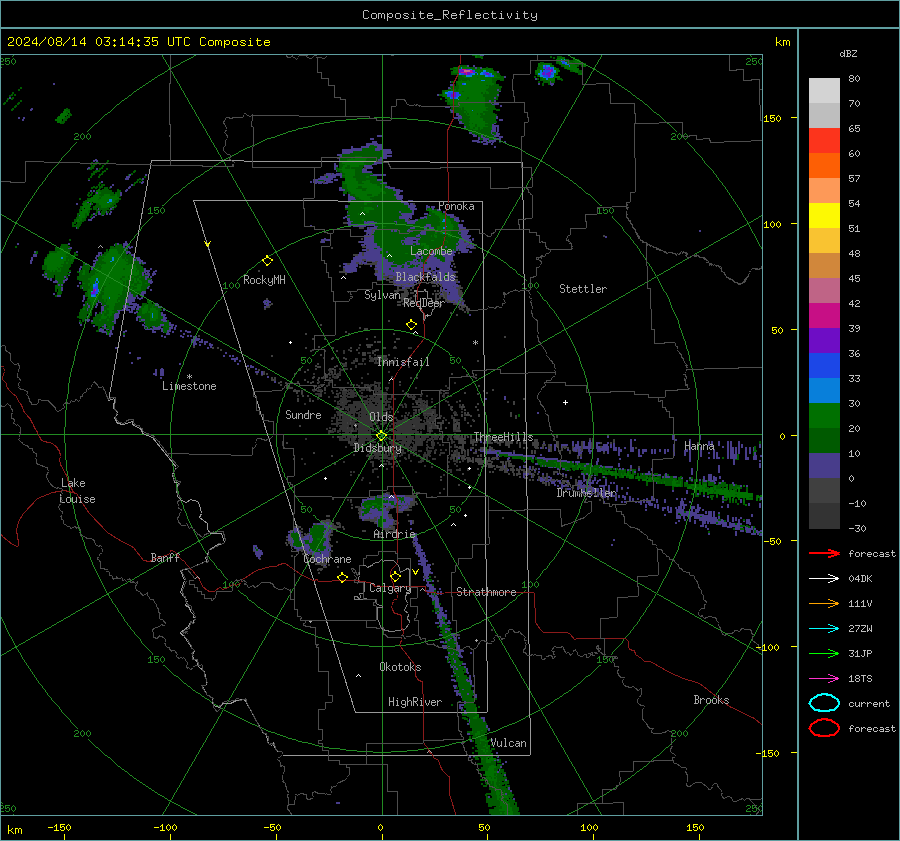Screen dimensions: 900x841
Task: Pick the bright yellow swatch on dBZ scale
Action: coord(824,216)
